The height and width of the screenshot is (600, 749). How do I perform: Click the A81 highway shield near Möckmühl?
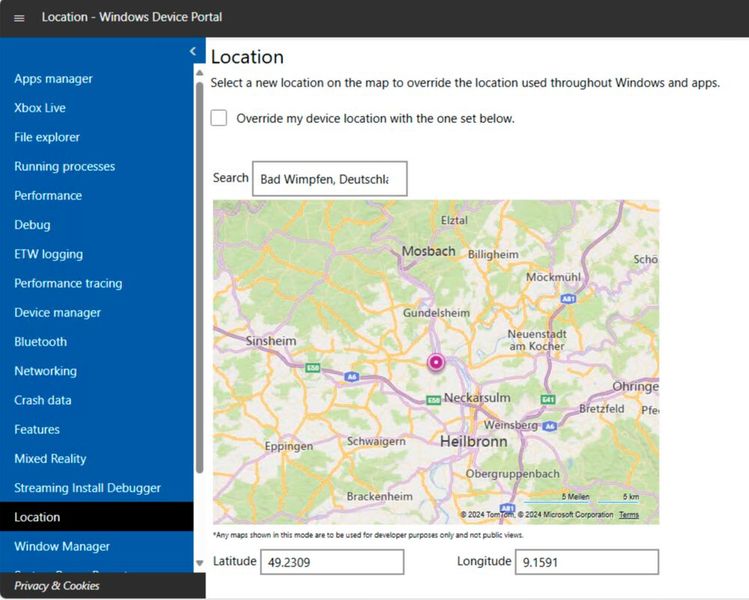point(568,299)
